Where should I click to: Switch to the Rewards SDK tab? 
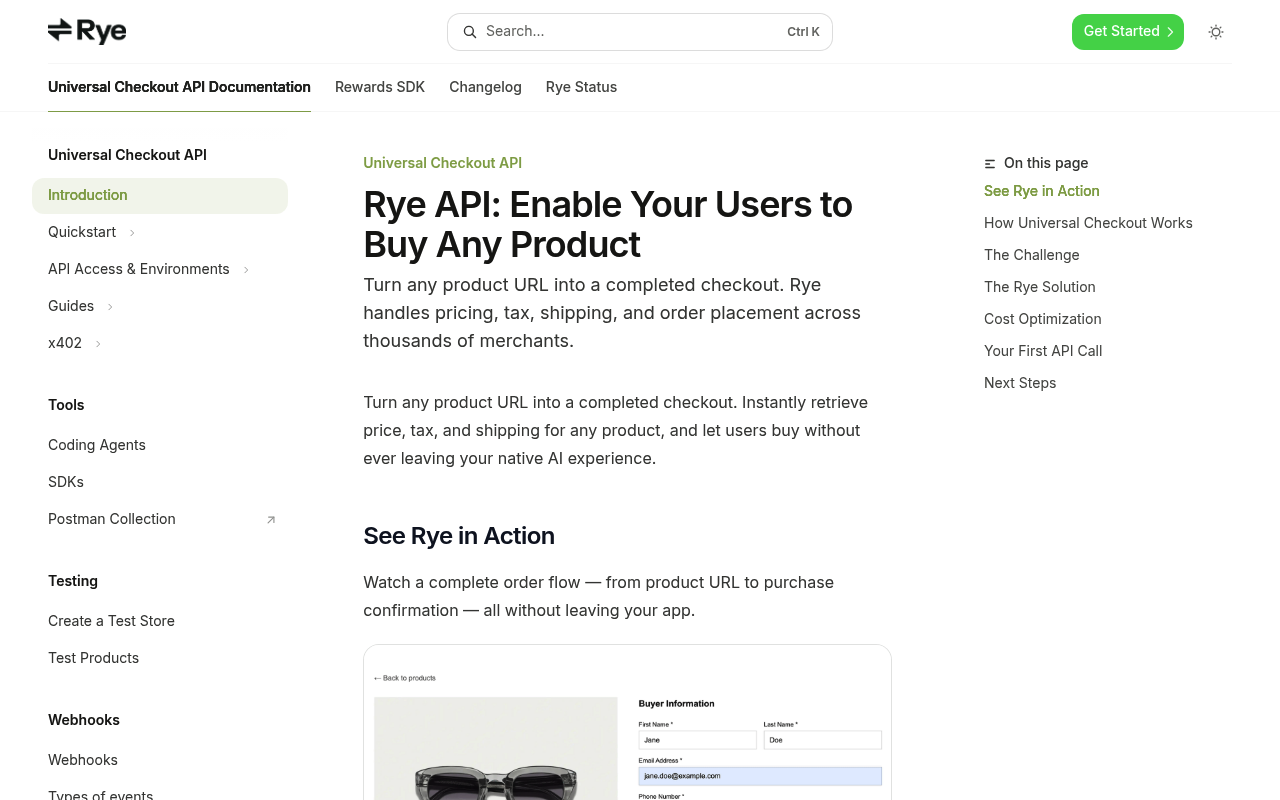point(380,87)
